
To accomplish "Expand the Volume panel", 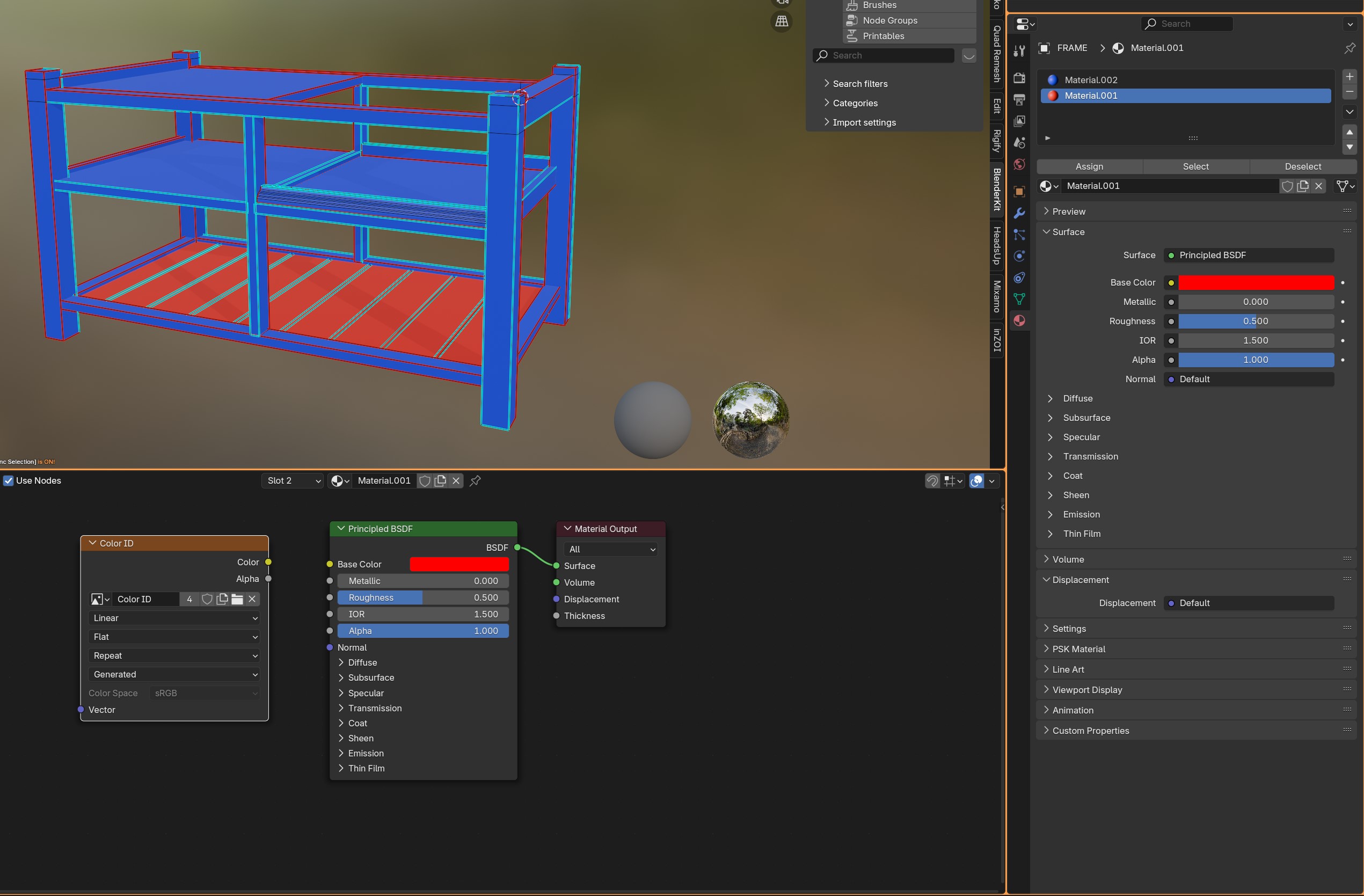I will tap(1196, 559).
